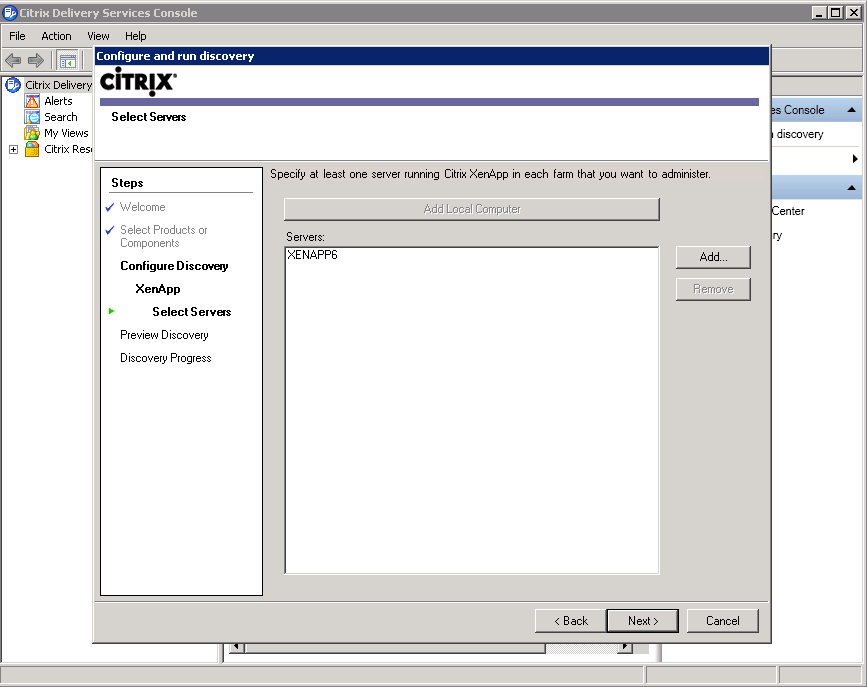This screenshot has width=867, height=687.
Task: Select the Alerts tree item label
Action: (58, 101)
